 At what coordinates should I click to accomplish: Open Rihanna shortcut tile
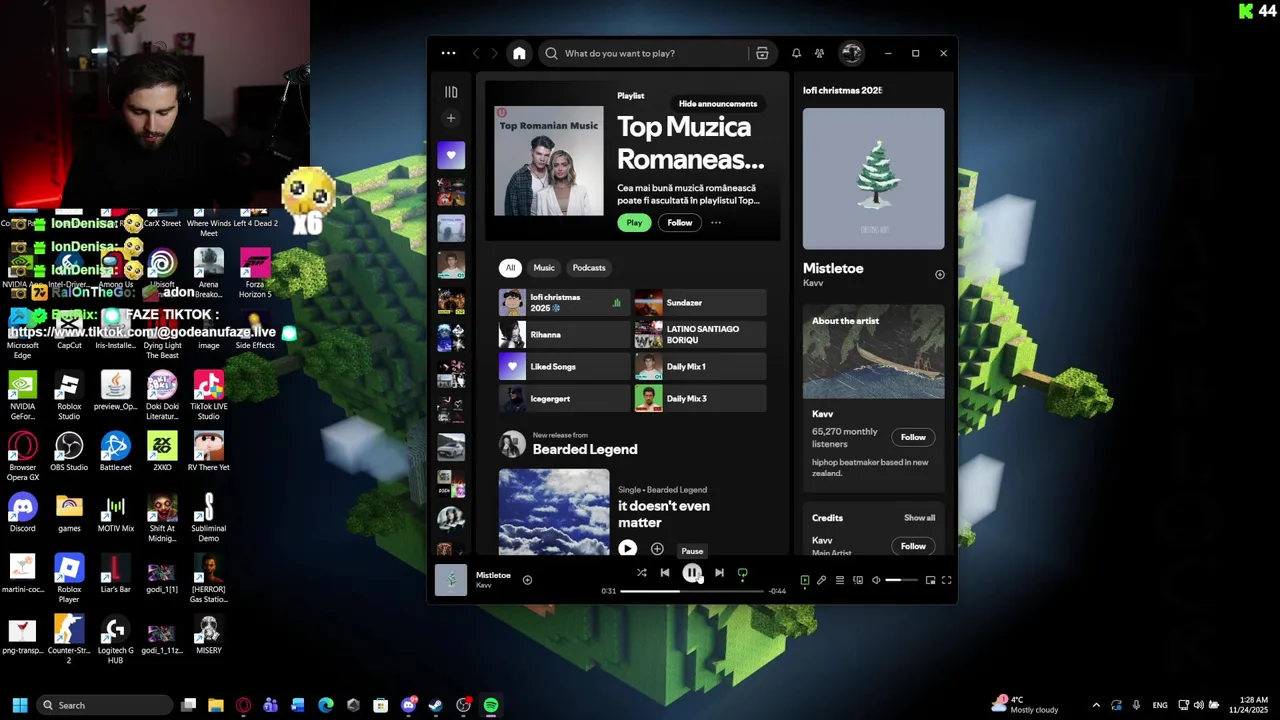[564, 335]
